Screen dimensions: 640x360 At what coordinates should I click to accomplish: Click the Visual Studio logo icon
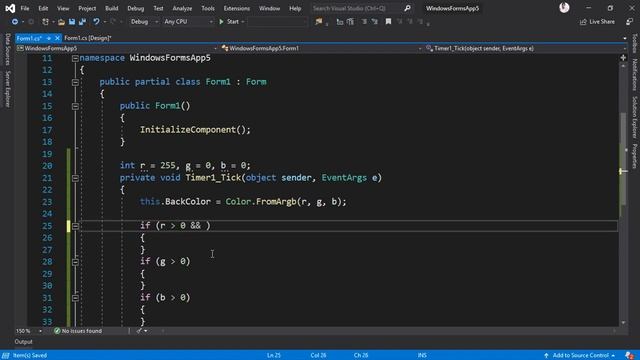click(10, 8)
